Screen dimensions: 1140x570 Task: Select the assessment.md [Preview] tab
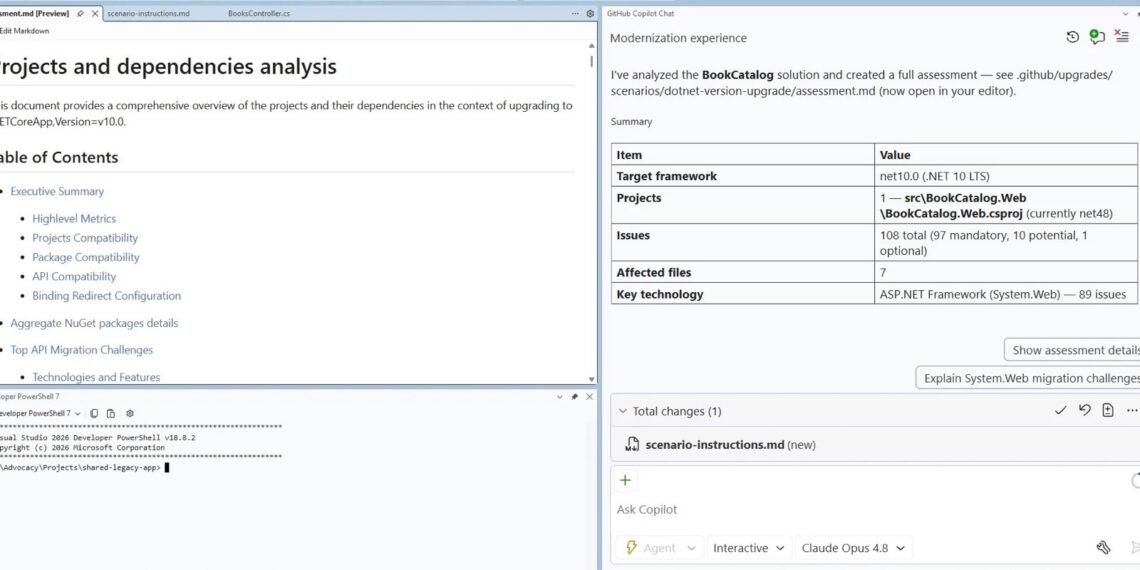(35, 14)
